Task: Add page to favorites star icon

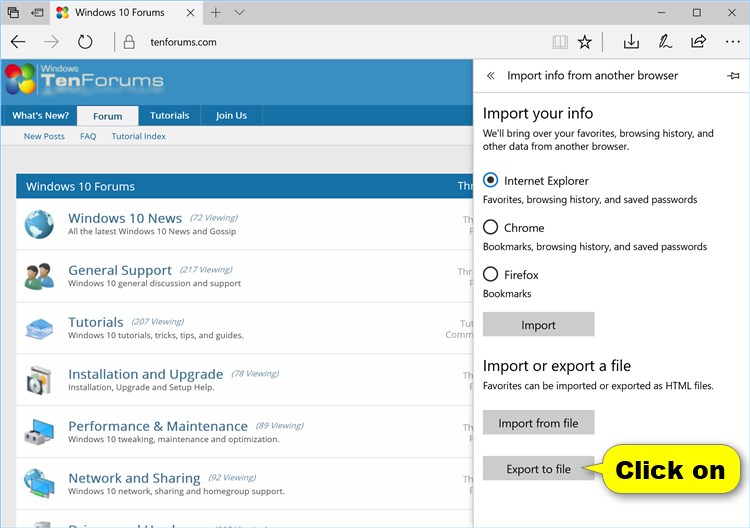Action: [585, 42]
